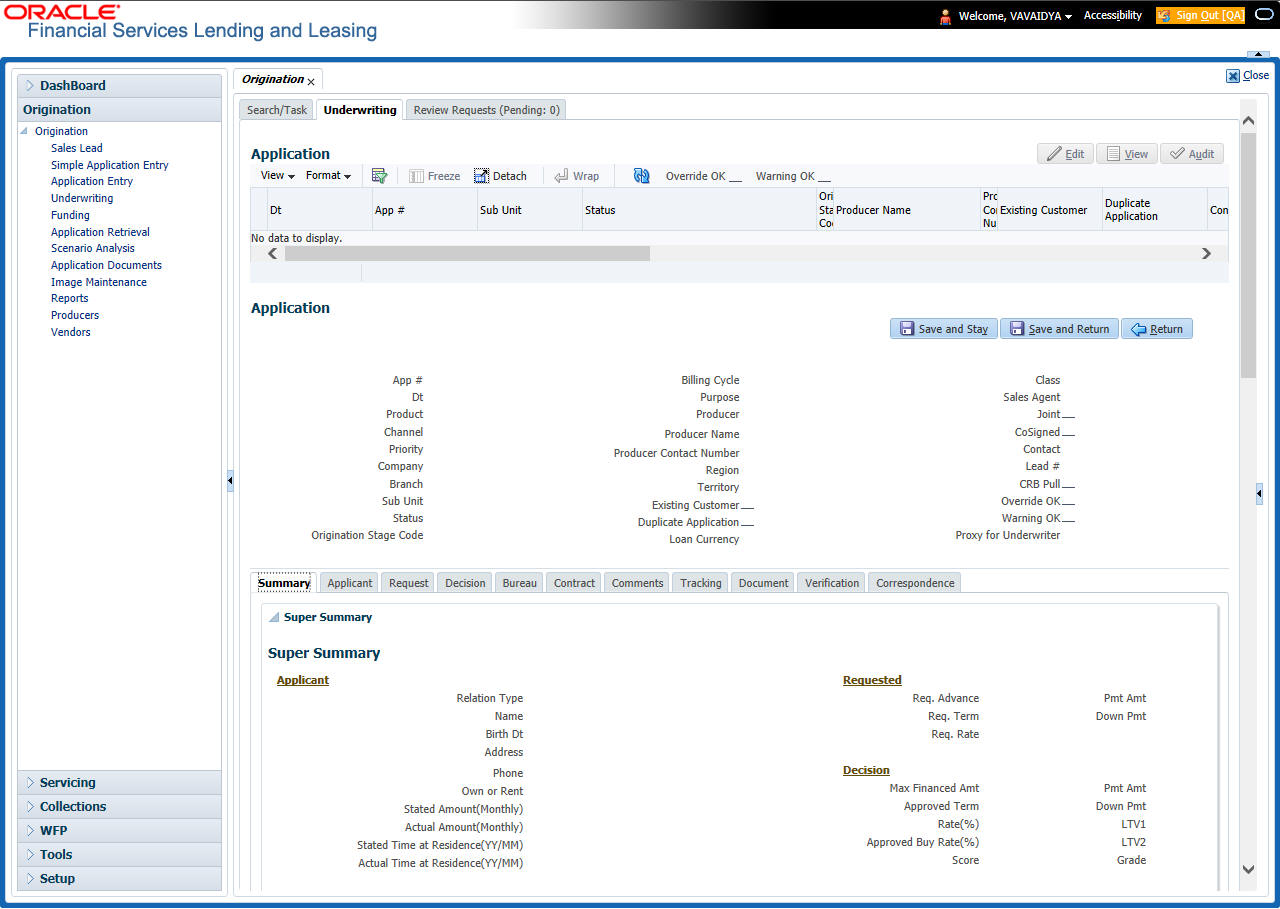Click the table's horizontal scrollbar thumb
Image resolution: width=1280 pixels, height=909 pixels.
467,254
